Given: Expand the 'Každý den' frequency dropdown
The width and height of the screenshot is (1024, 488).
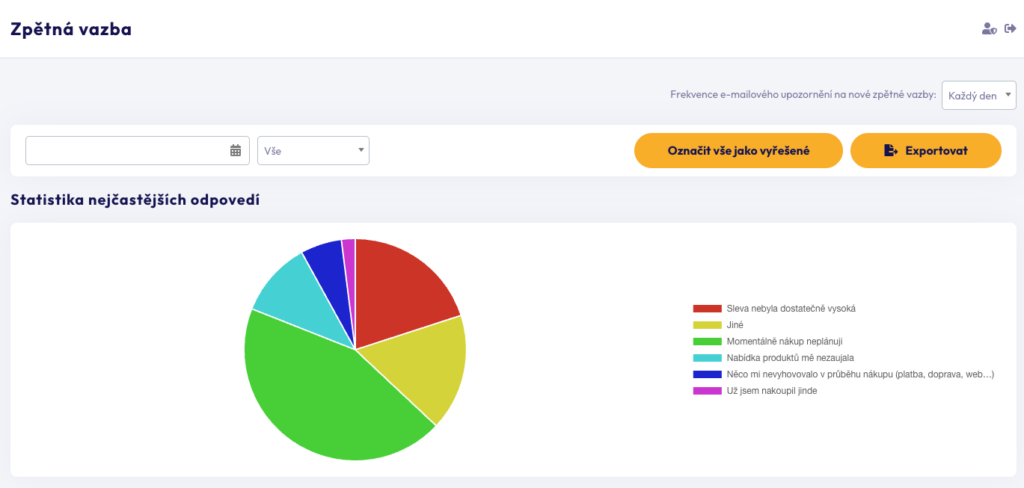Looking at the screenshot, I should [978, 95].
